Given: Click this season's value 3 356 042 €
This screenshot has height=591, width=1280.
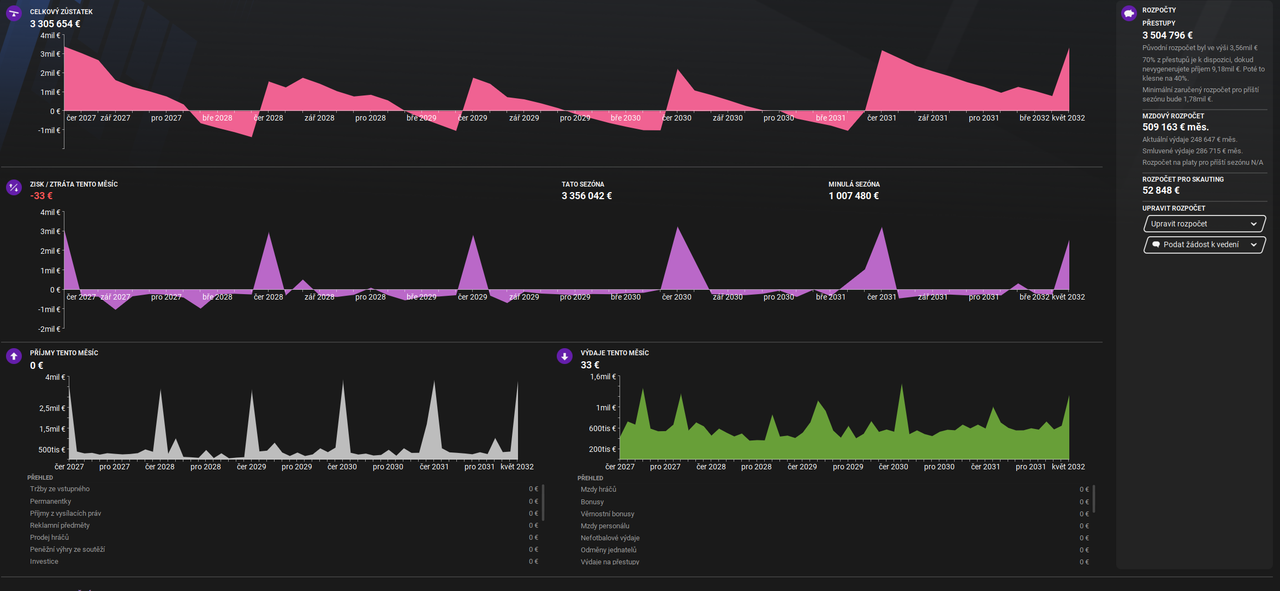Looking at the screenshot, I should point(587,196).
